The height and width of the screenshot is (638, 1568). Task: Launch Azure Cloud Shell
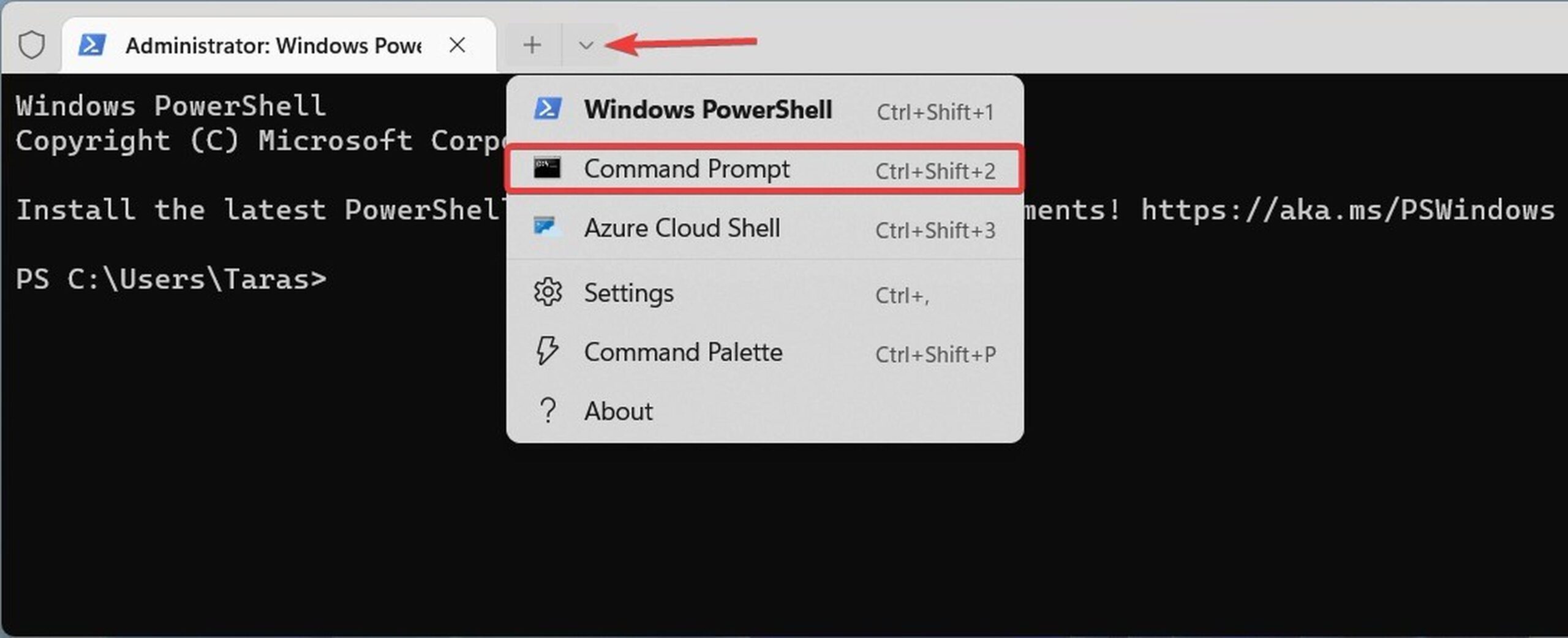764,229
